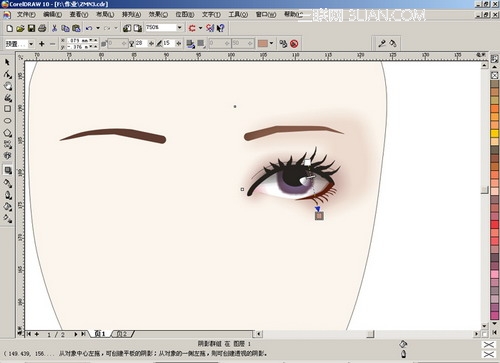Select the Pick tool in toolbox
Image resolution: width=500 pixels, height=363 pixels.
tap(7, 62)
